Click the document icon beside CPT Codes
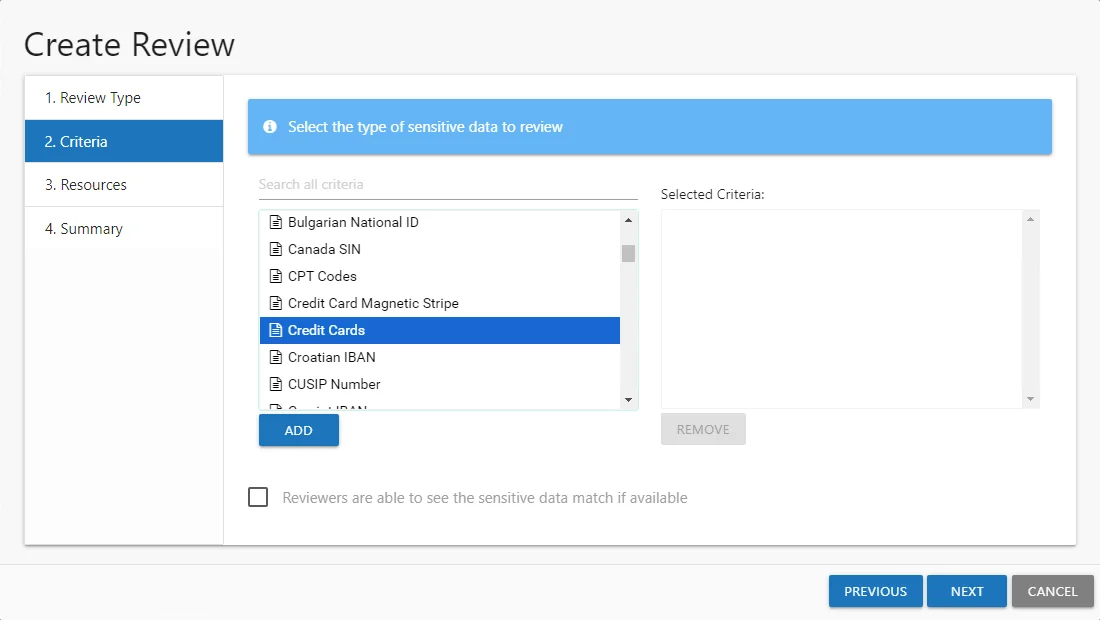This screenshot has height=620, width=1100. coord(276,276)
